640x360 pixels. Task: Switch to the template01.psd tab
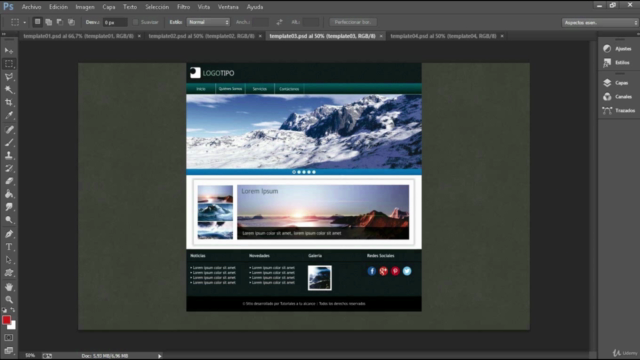[78, 36]
